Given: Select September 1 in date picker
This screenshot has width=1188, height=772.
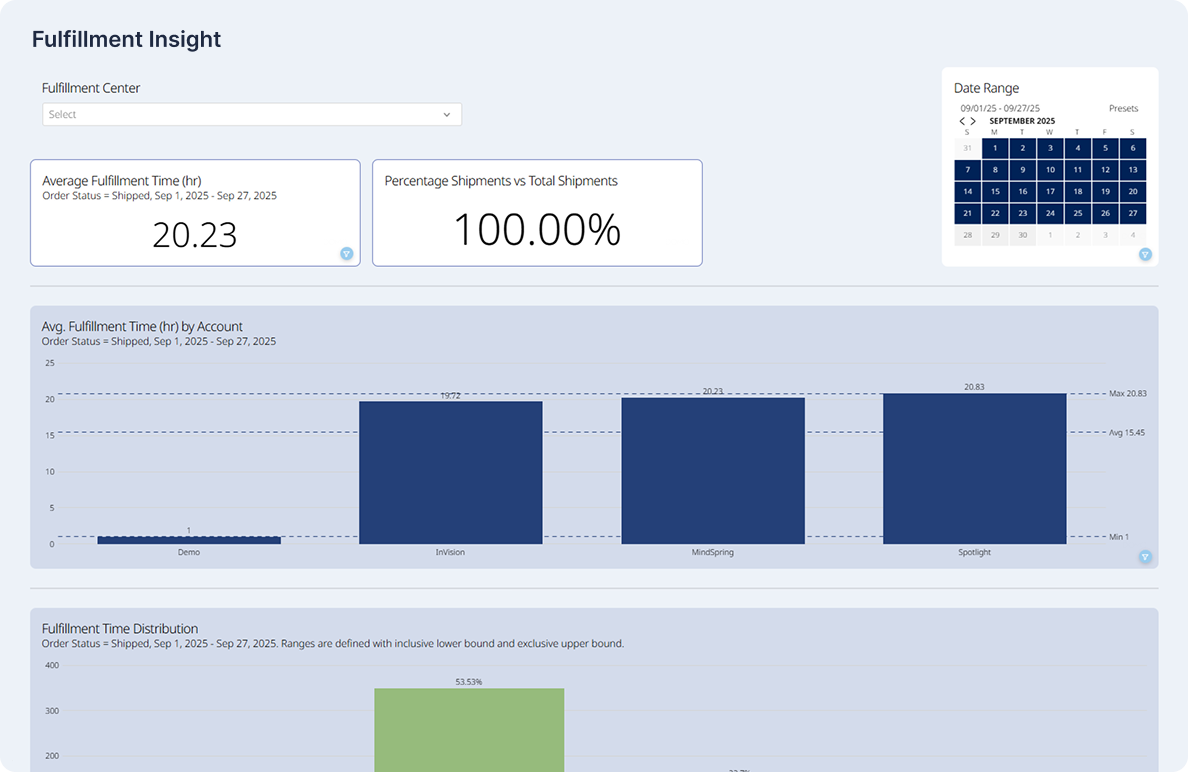Looking at the screenshot, I should (x=995, y=148).
